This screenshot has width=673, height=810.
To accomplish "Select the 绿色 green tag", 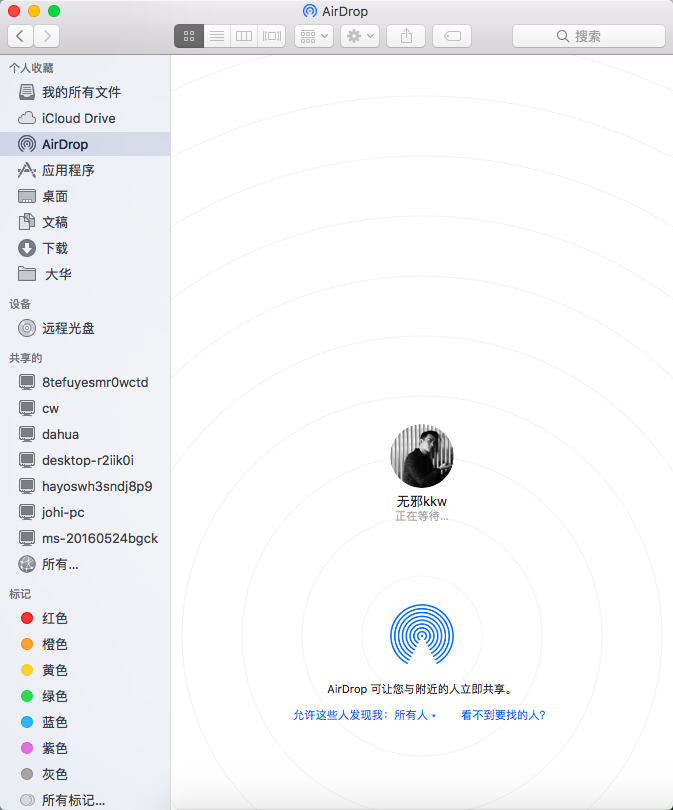I will click(x=85, y=696).
